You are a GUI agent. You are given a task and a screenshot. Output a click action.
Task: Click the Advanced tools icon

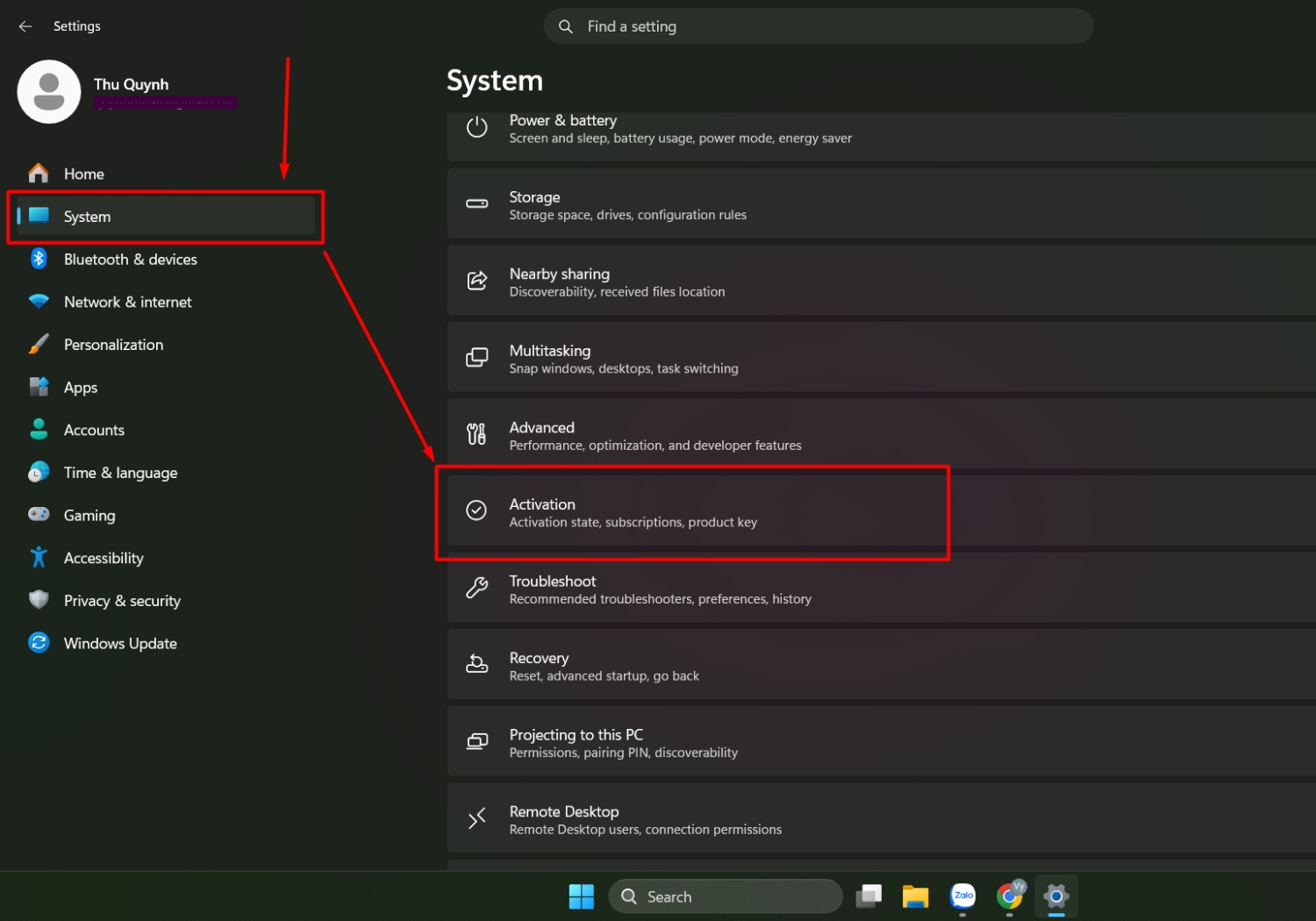click(476, 434)
